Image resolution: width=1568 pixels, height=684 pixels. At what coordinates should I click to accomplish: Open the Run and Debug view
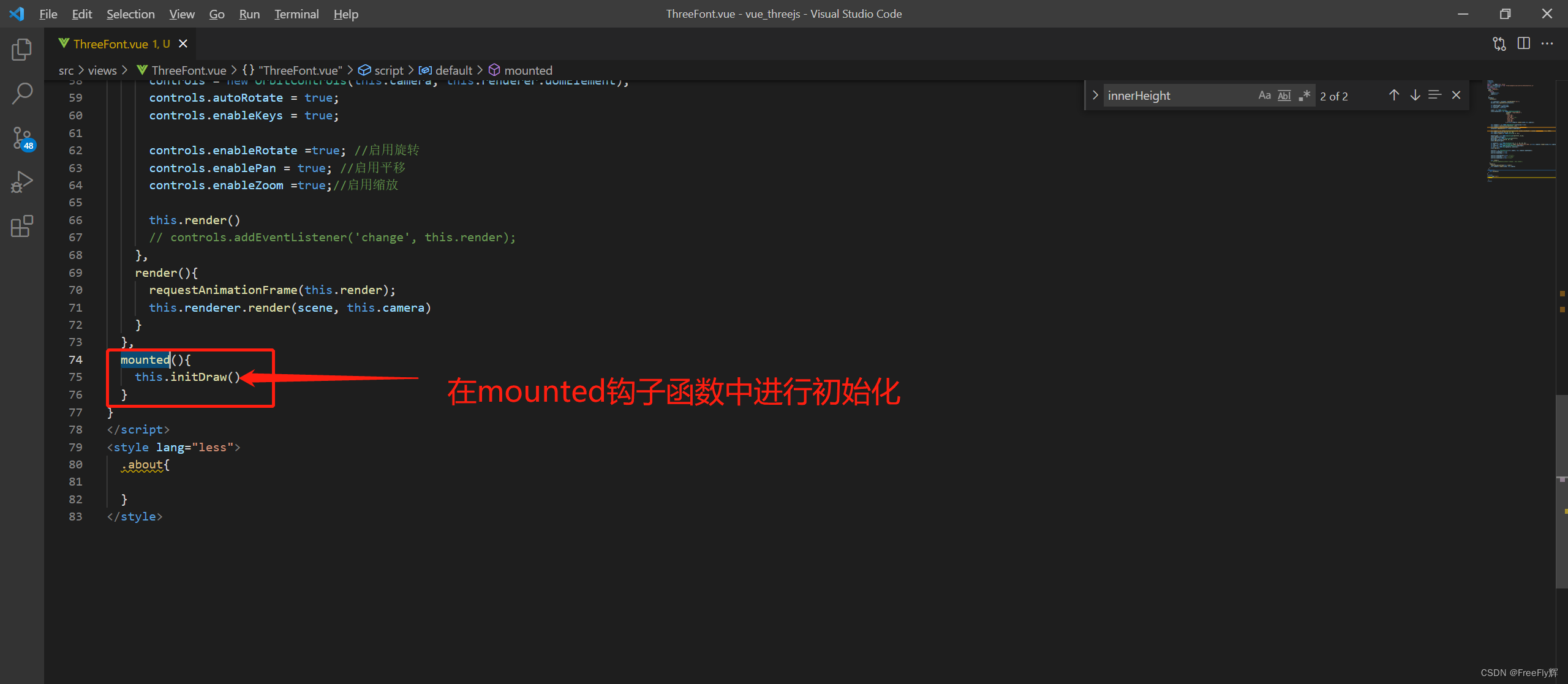(x=22, y=182)
